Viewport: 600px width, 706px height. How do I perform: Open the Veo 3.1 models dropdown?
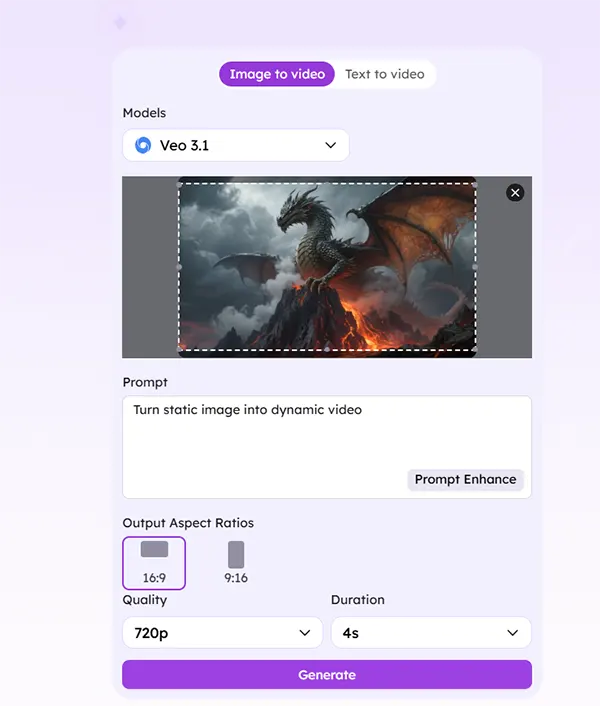point(235,145)
